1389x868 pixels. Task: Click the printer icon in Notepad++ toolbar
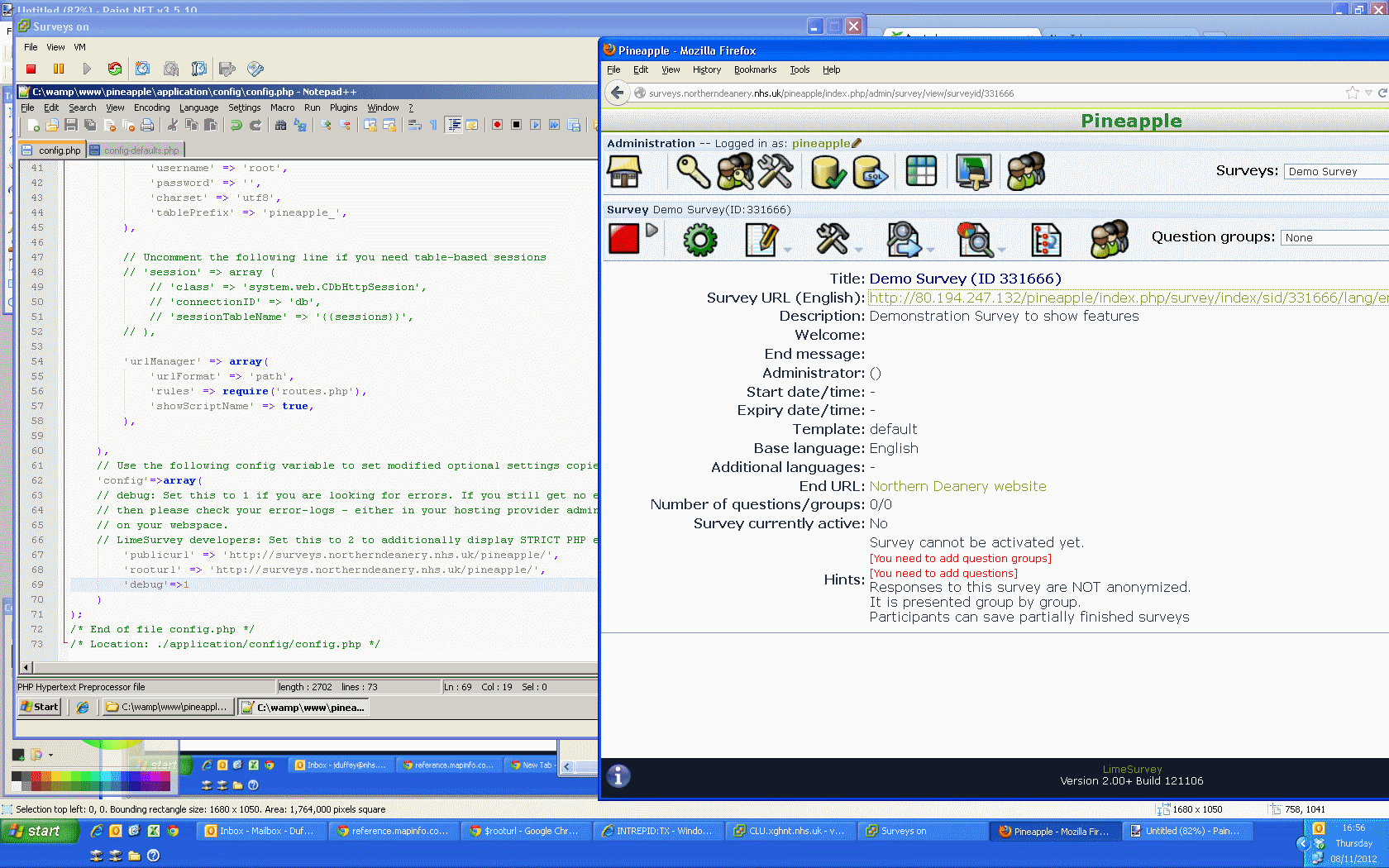[x=147, y=126]
